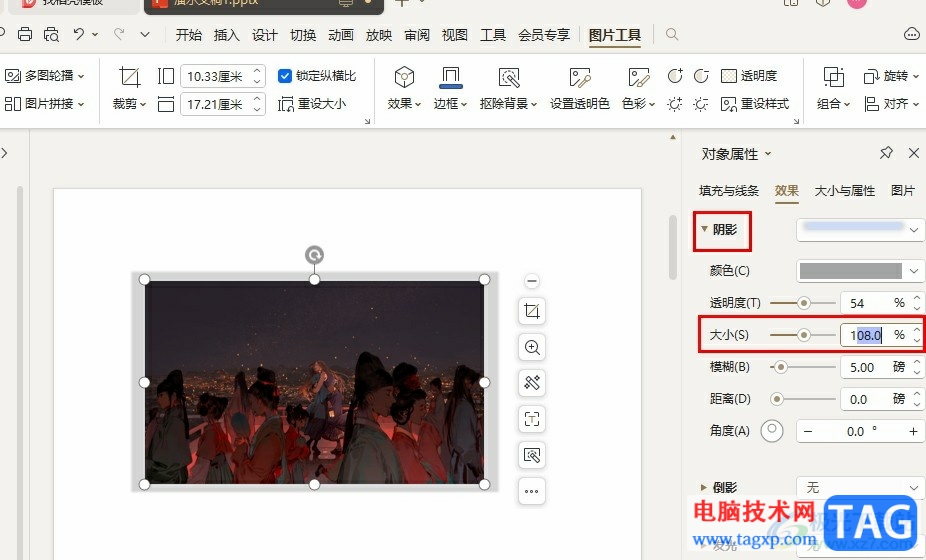
Task: Select the 图片工具 tab
Action: 615,35
